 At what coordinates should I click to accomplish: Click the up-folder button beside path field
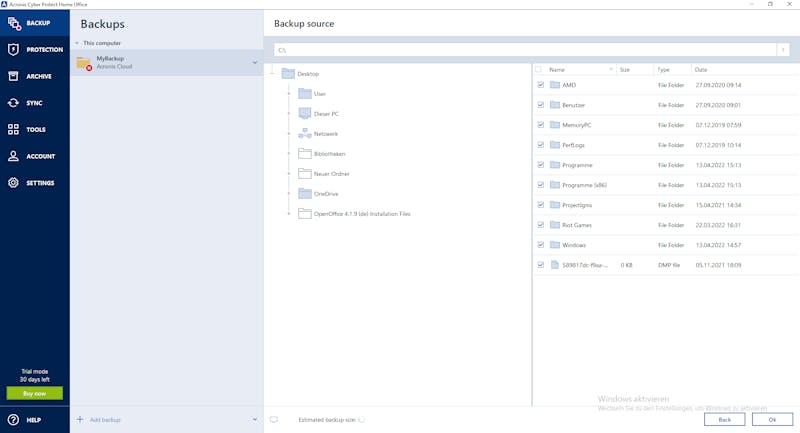[x=783, y=49]
